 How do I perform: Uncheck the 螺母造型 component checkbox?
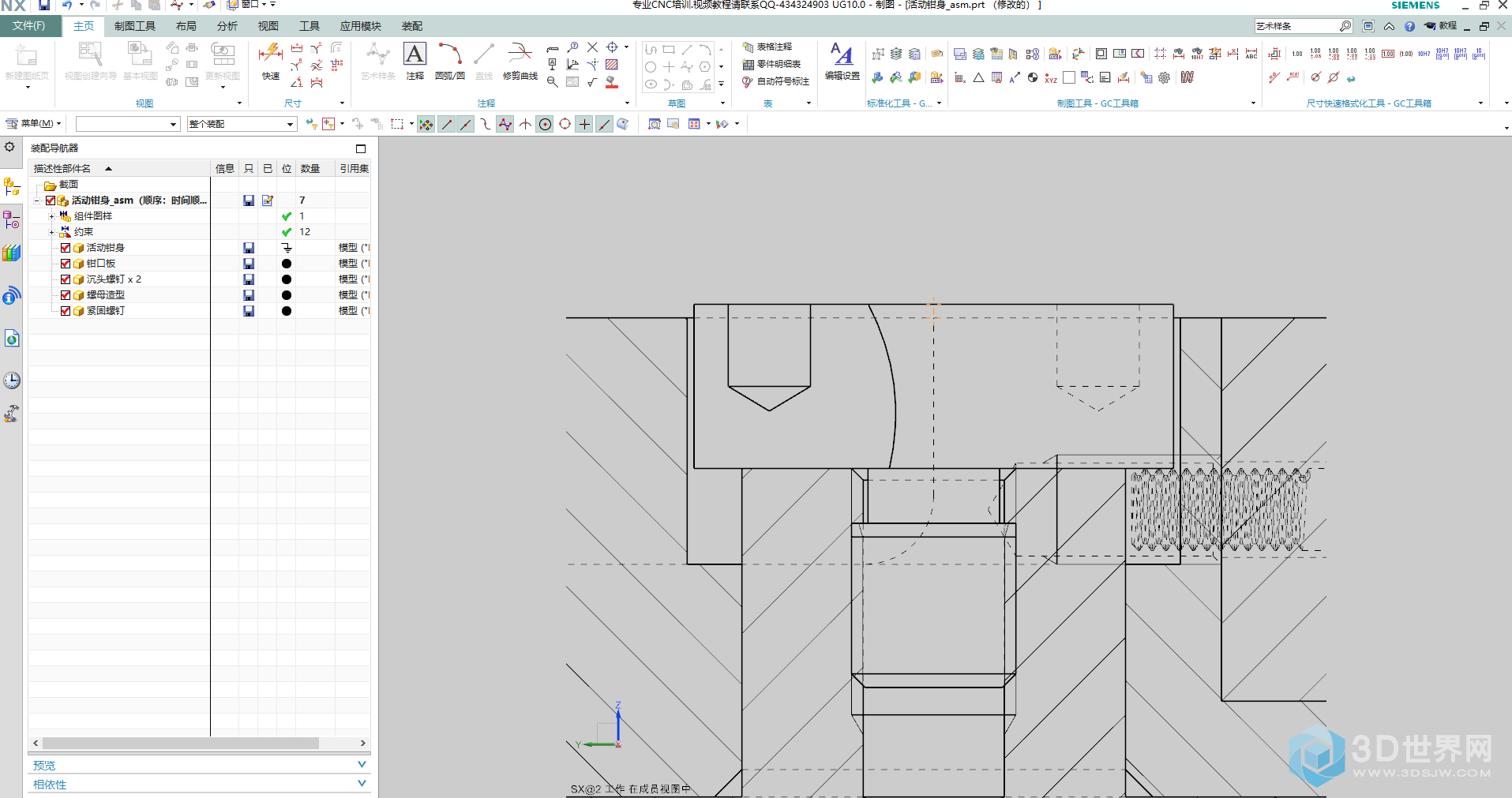click(66, 295)
